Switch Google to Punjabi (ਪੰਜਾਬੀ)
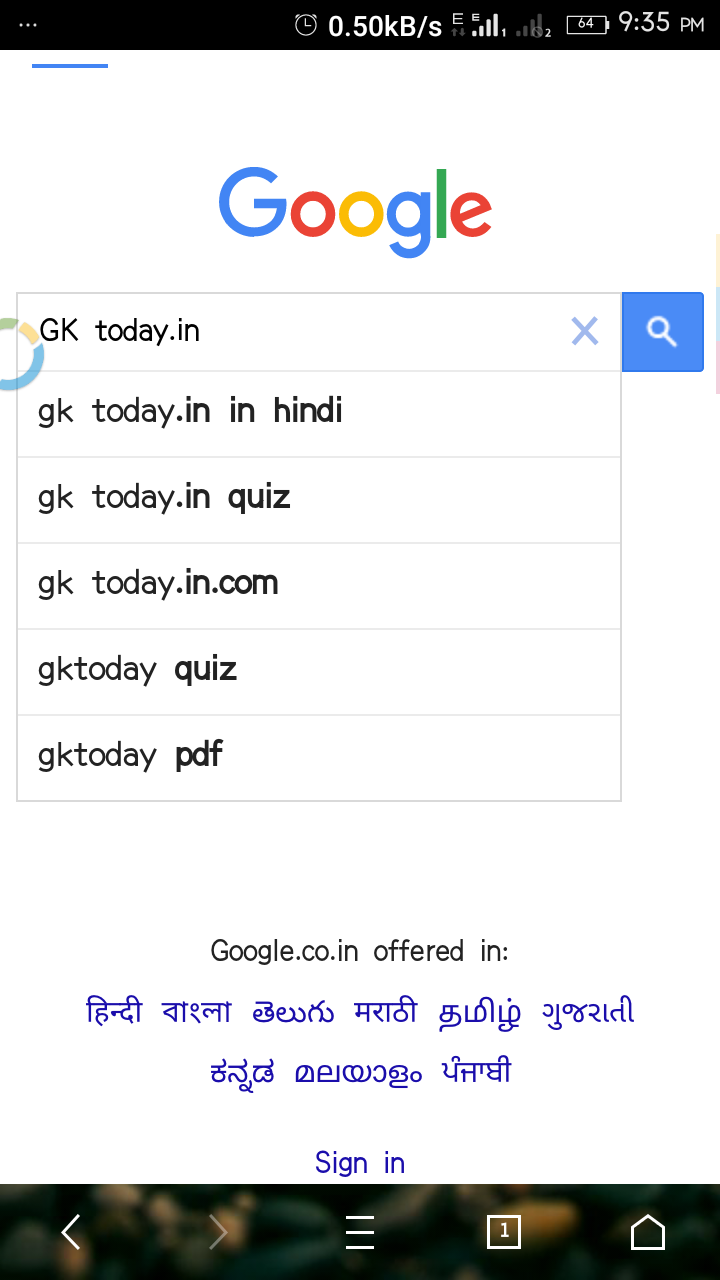The width and height of the screenshot is (720, 1280). [x=477, y=1072]
